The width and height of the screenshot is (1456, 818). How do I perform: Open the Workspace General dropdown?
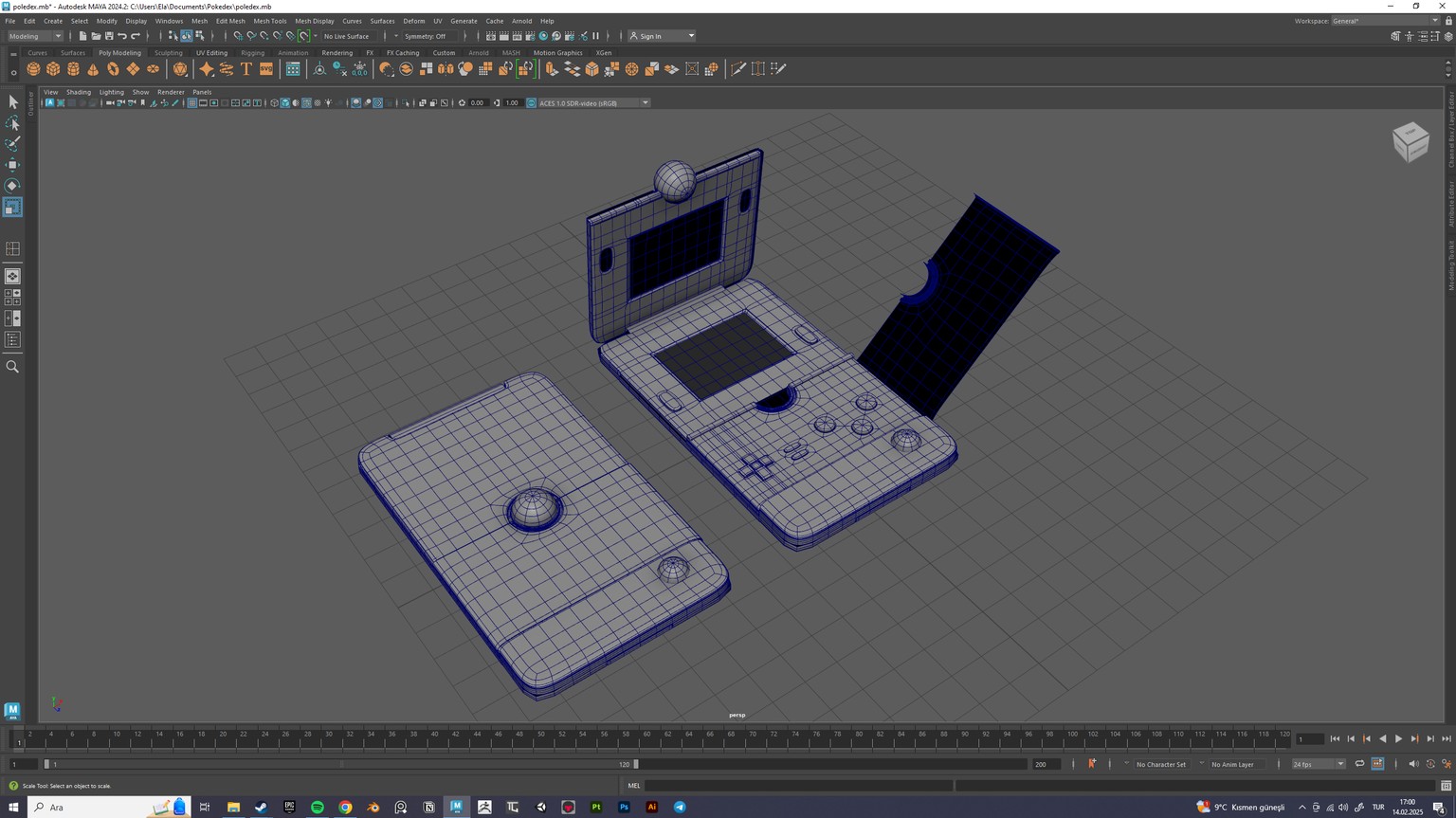pyautogui.click(x=1385, y=21)
